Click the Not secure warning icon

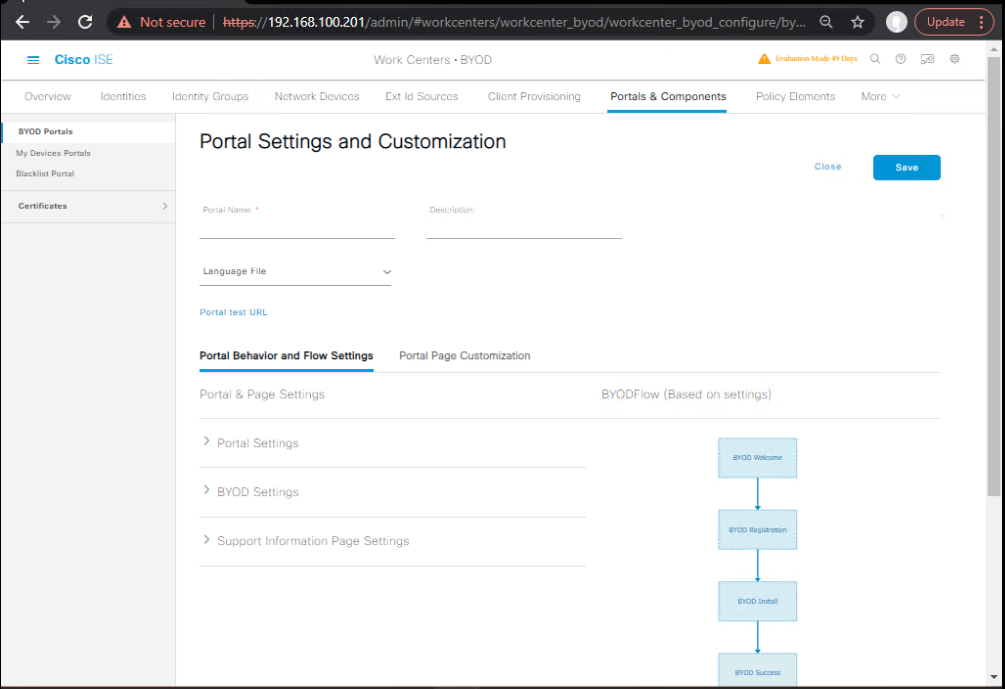point(124,22)
